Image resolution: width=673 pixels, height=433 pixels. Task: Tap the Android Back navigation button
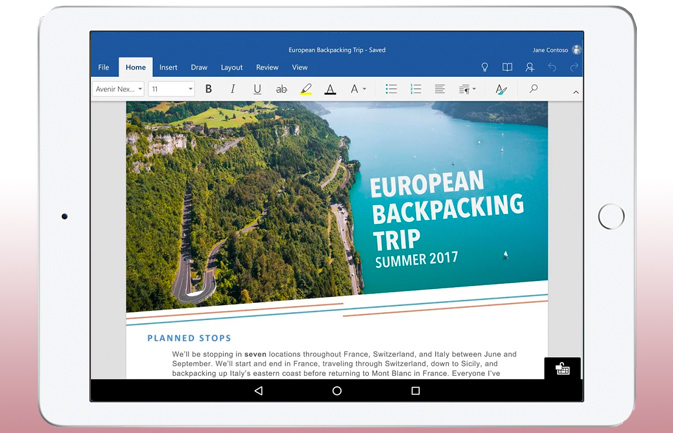pos(258,391)
